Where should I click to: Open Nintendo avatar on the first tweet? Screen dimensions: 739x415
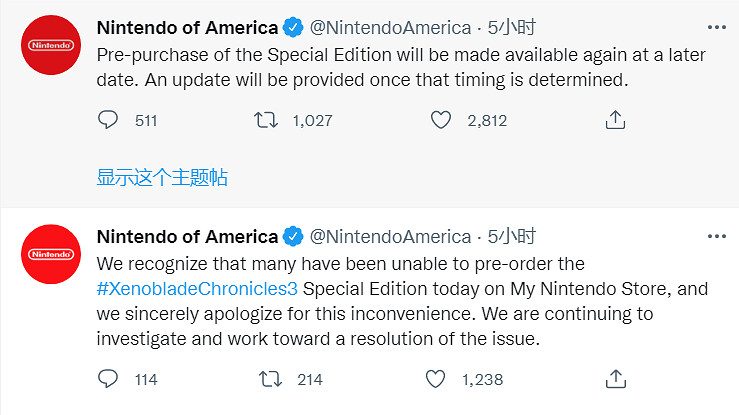pos(48,46)
